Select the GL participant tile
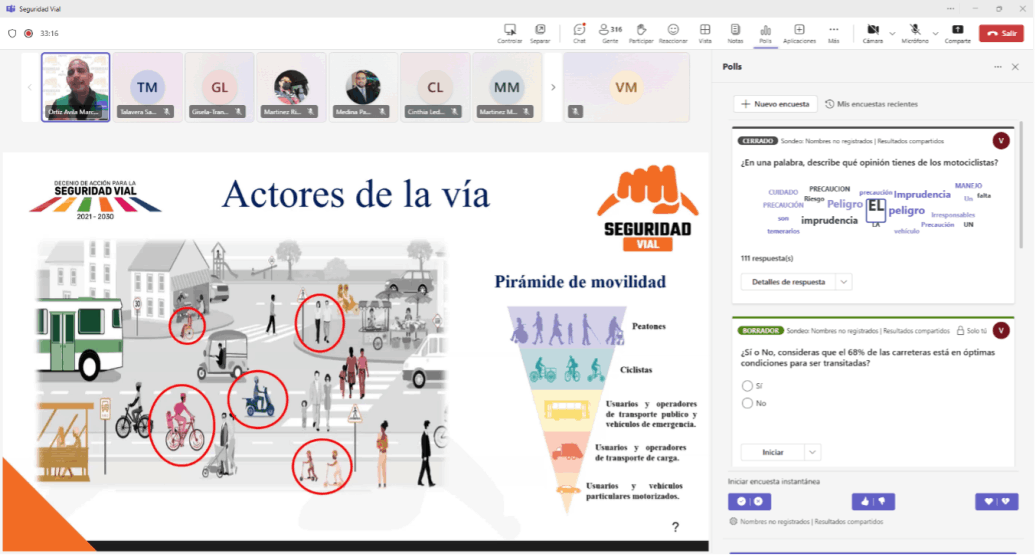The image size is (1036, 557). (x=219, y=87)
